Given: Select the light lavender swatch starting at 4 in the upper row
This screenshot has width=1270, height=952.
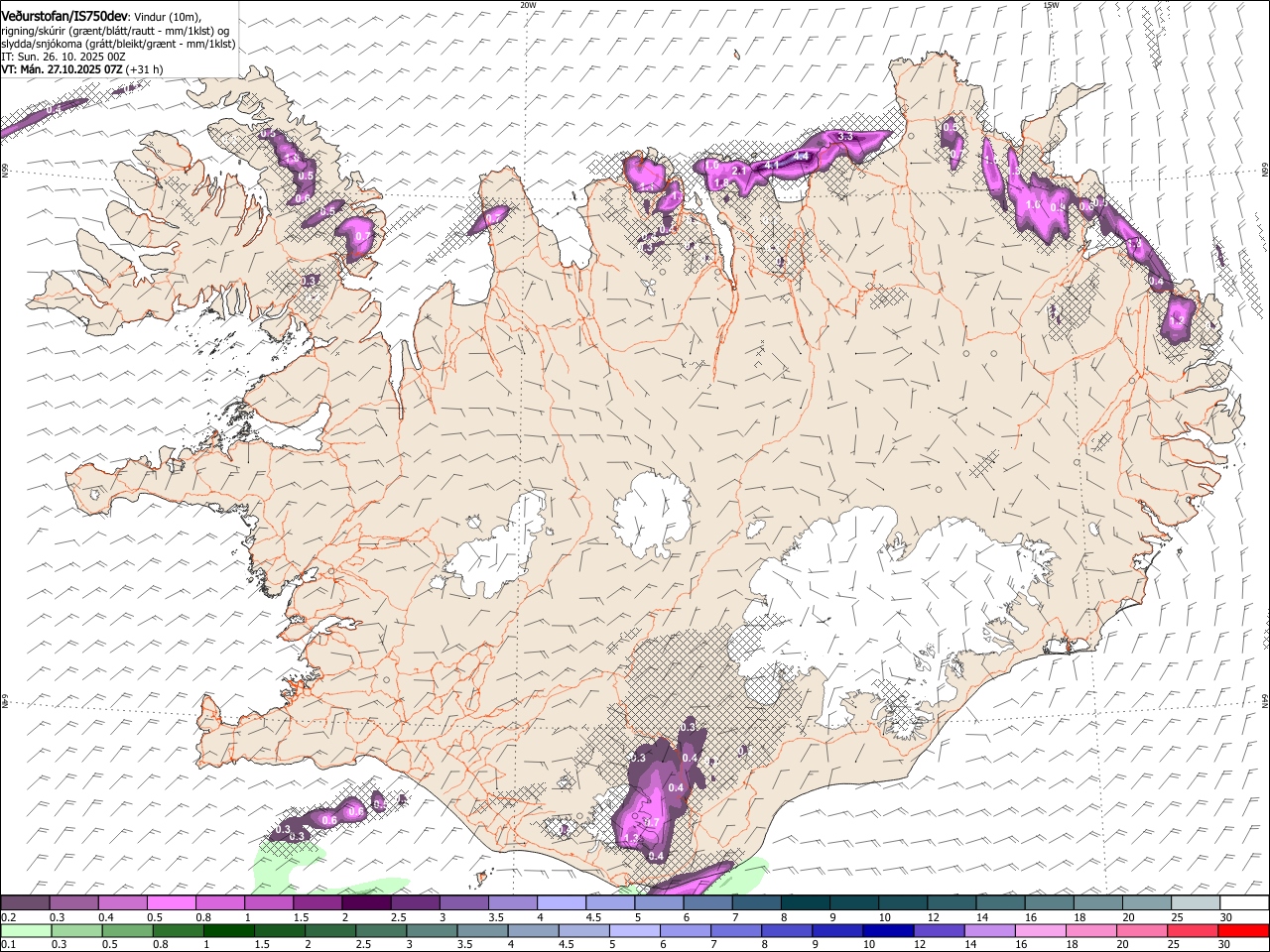Looking at the screenshot, I should [x=561, y=903].
